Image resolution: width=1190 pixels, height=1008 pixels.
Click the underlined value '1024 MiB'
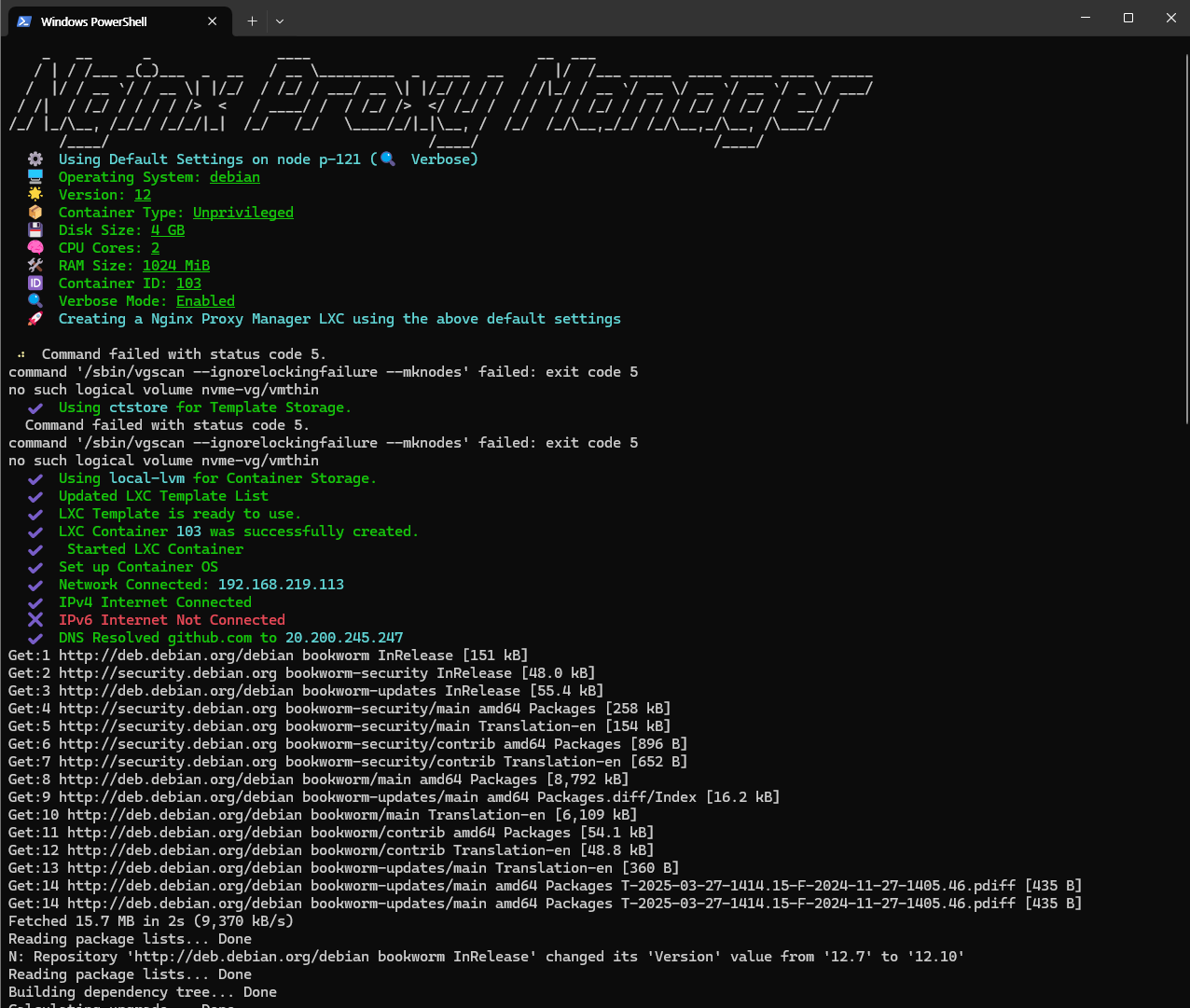176,266
